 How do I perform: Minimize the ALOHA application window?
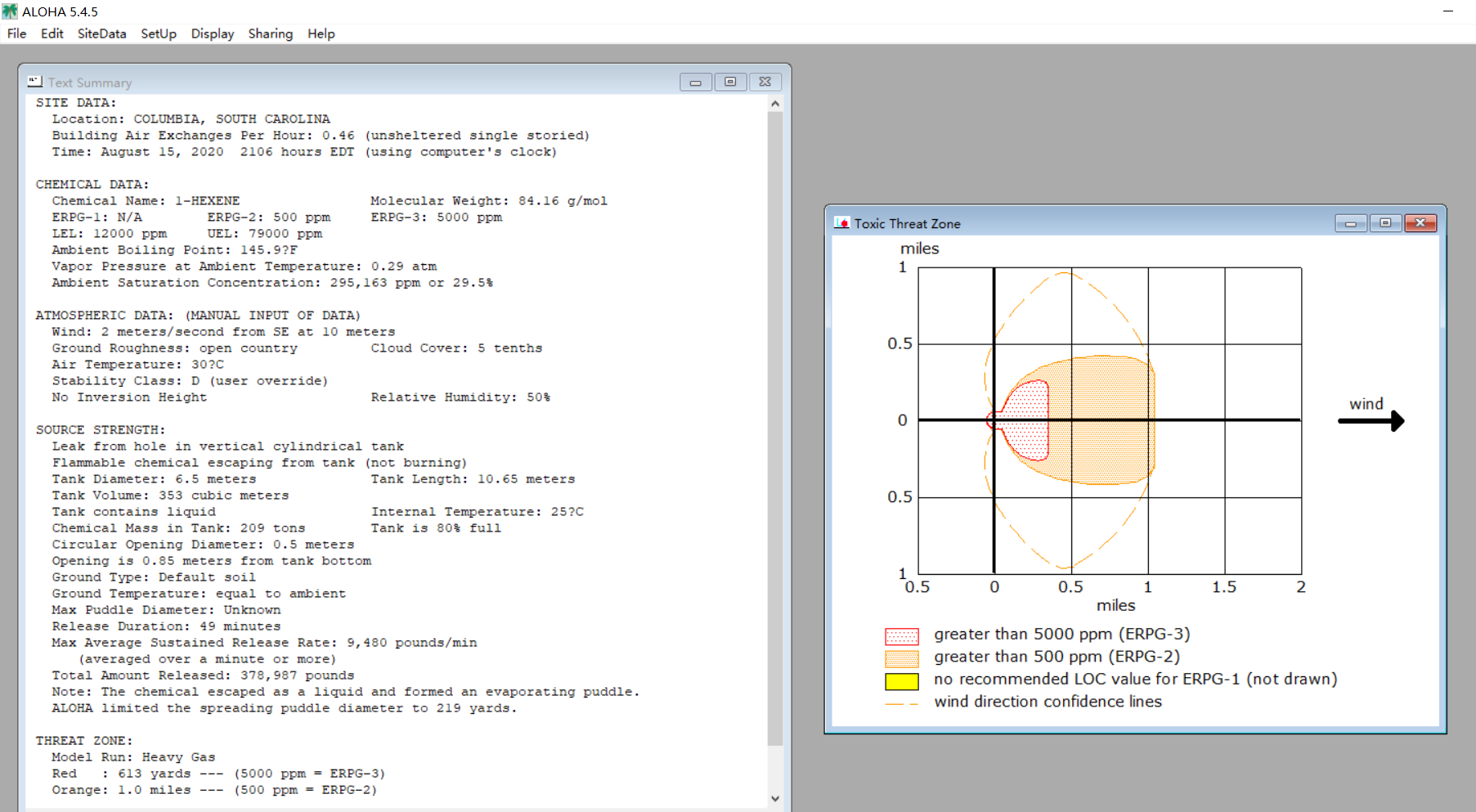click(1448, 11)
